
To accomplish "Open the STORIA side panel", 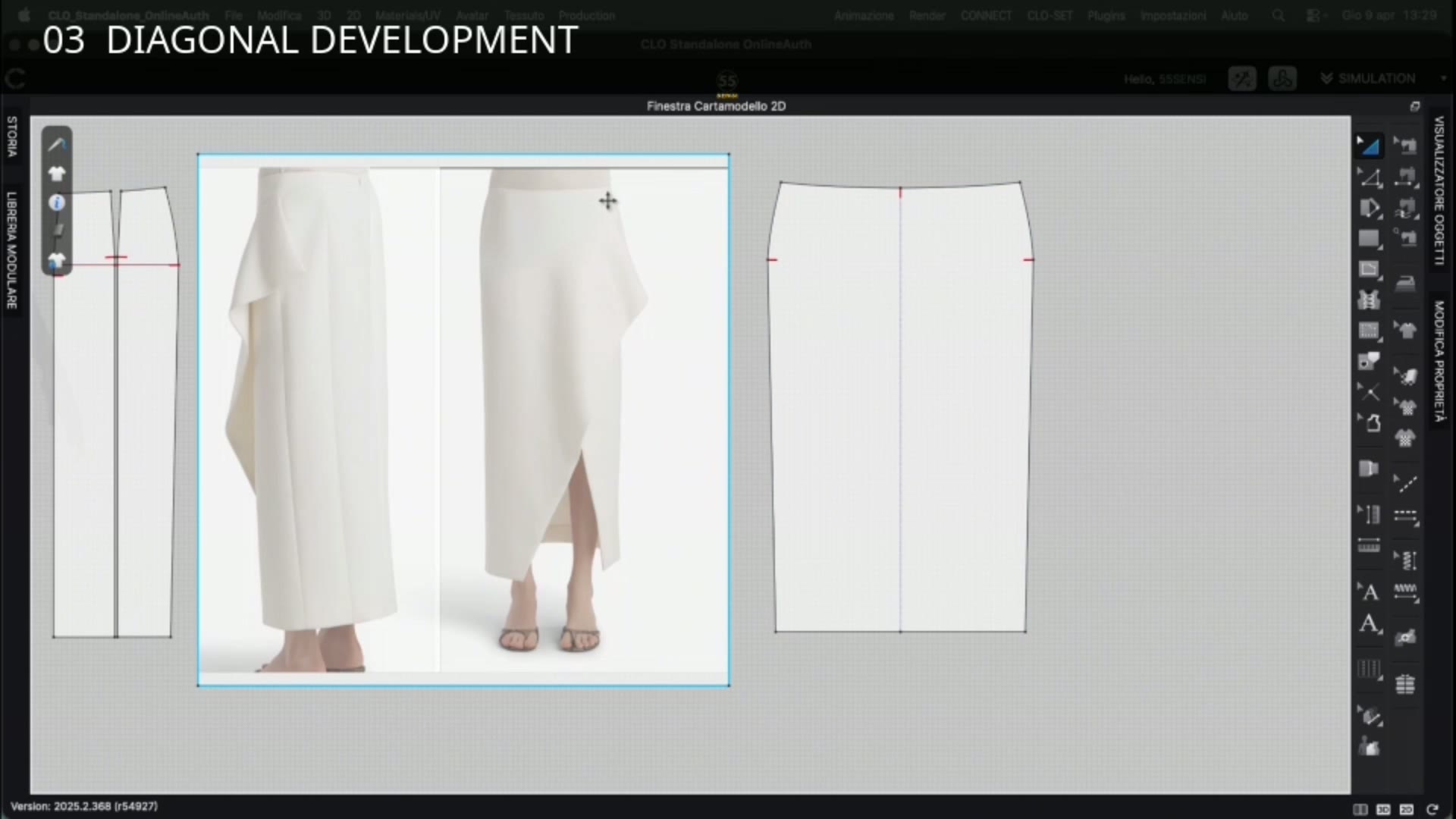I will pos(11,136).
